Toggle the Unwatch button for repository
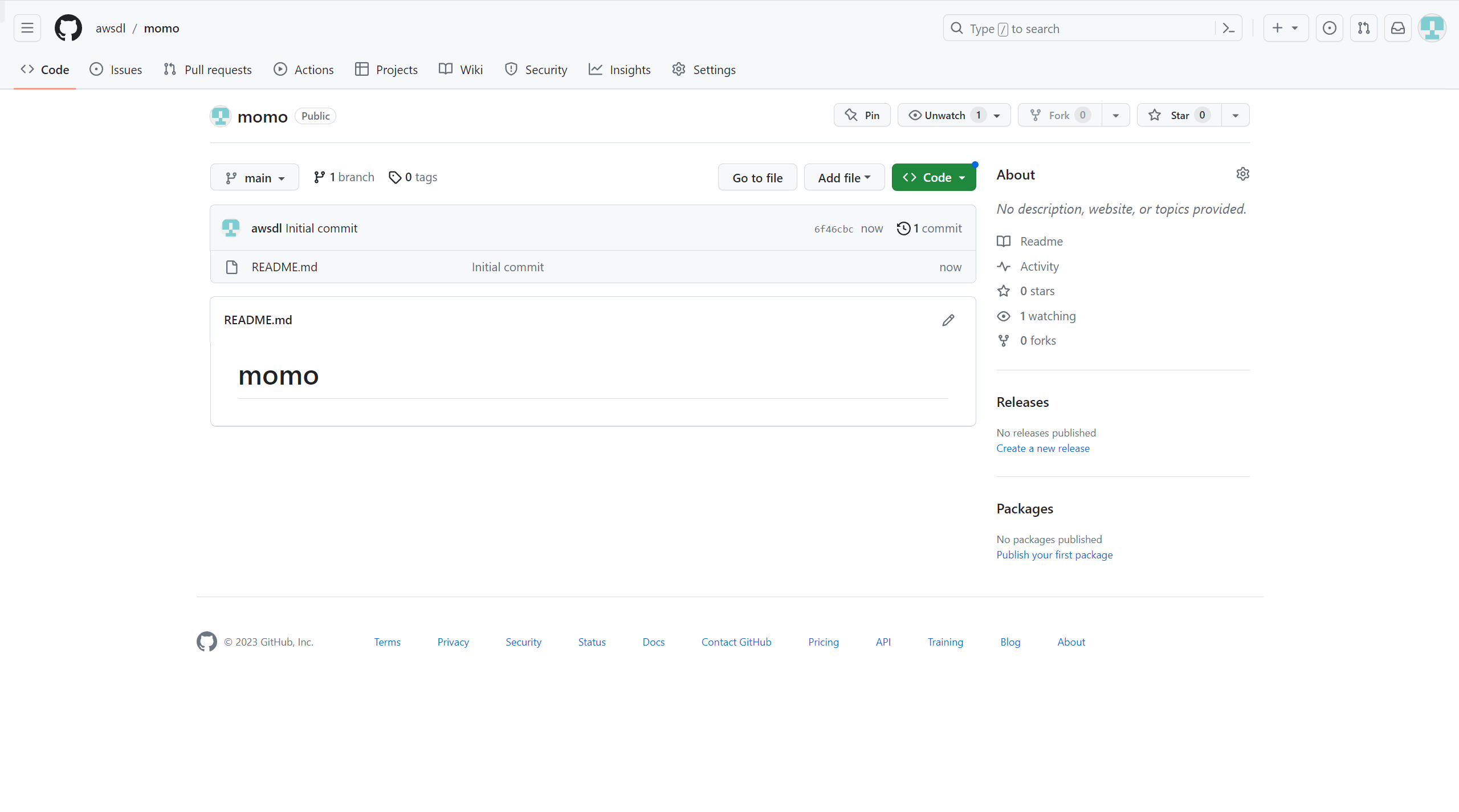The width and height of the screenshot is (1459, 812). click(945, 115)
